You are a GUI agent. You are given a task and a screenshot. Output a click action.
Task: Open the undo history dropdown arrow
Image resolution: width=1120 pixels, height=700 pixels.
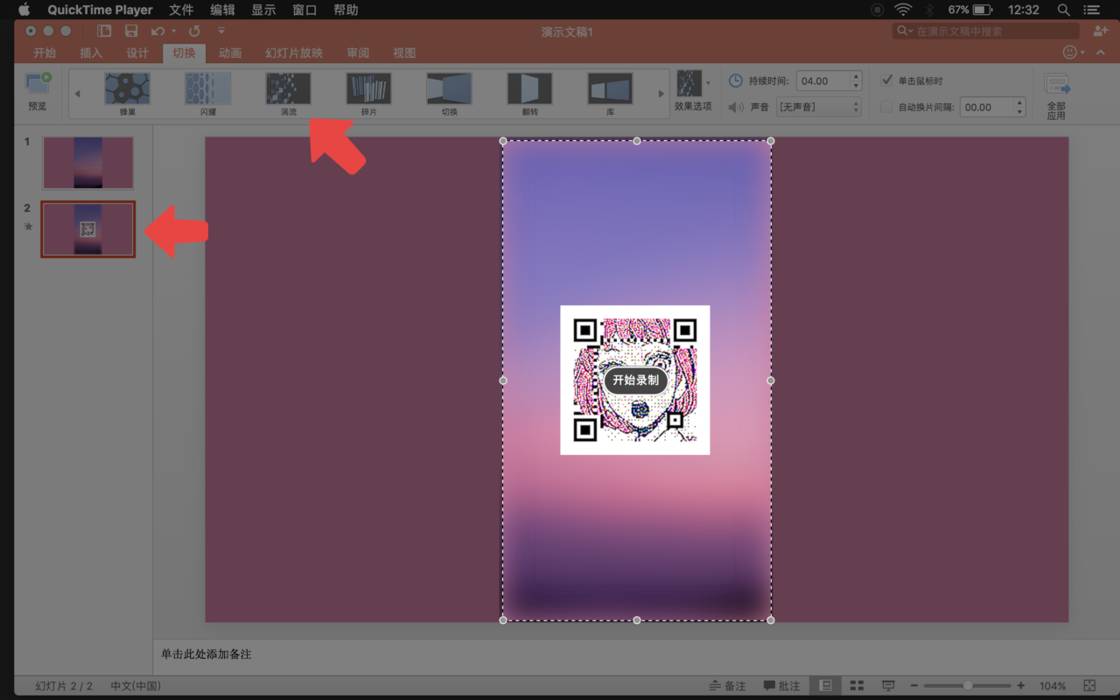pos(174,31)
